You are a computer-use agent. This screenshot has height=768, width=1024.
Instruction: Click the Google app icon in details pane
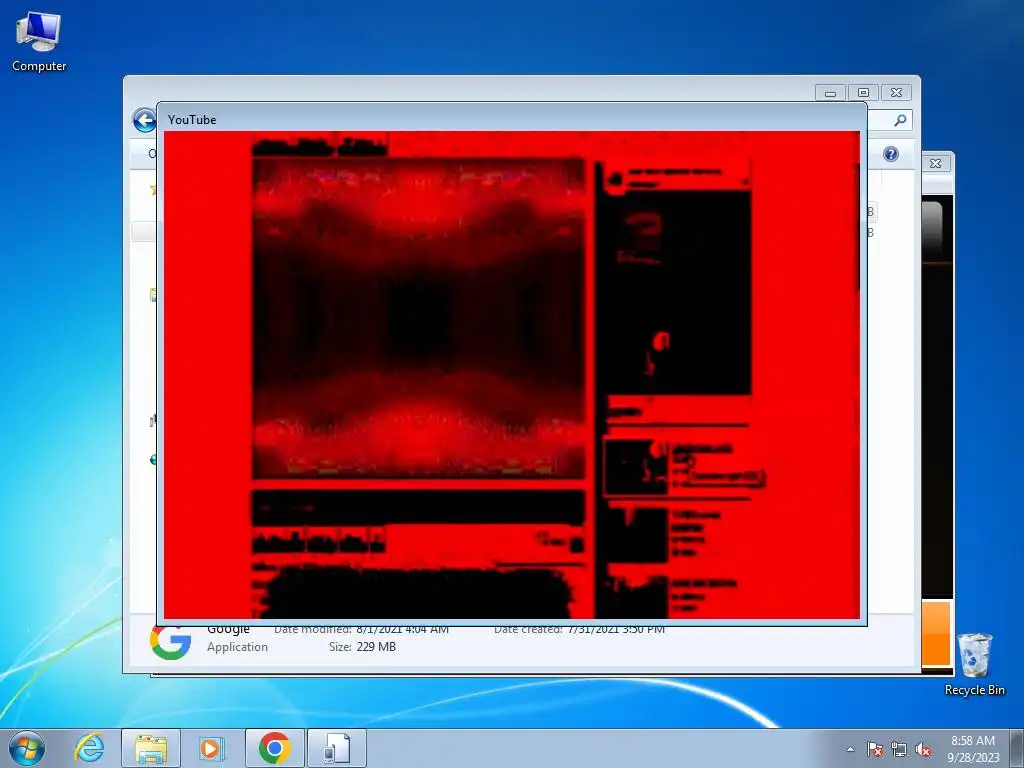click(170, 641)
